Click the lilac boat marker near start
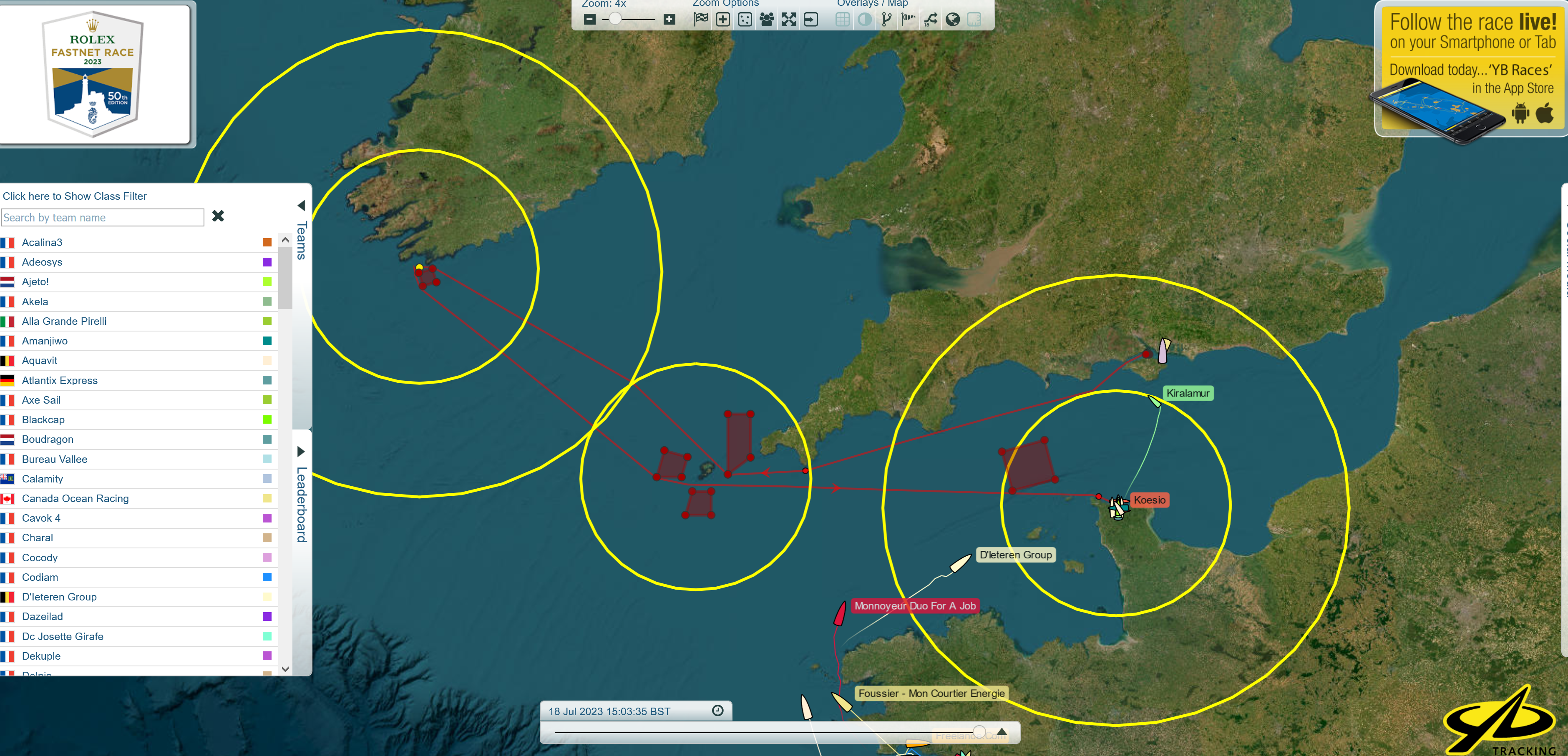Viewport: 1568px width, 756px height. [x=1163, y=351]
